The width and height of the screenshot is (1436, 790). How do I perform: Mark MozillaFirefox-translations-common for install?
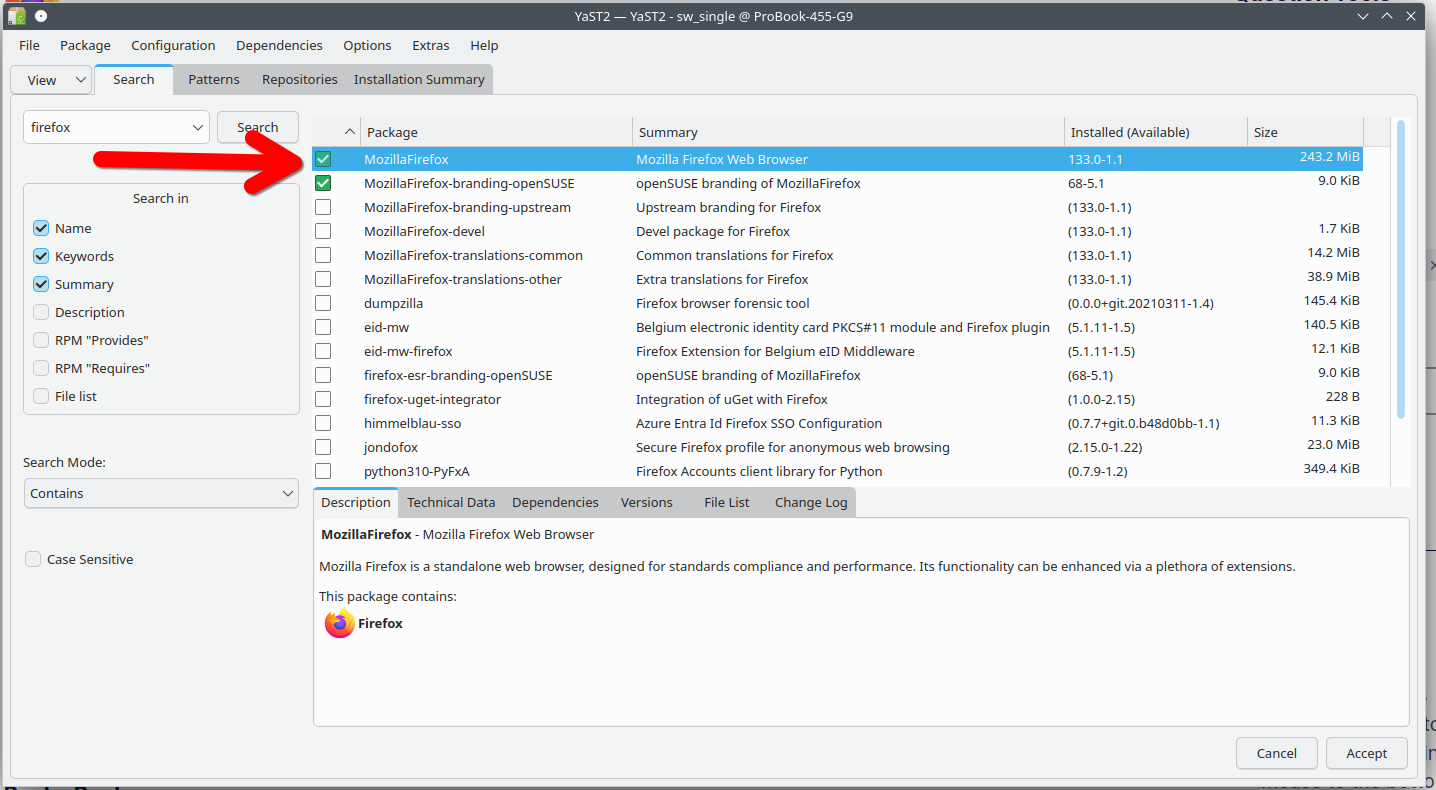pyautogui.click(x=323, y=255)
